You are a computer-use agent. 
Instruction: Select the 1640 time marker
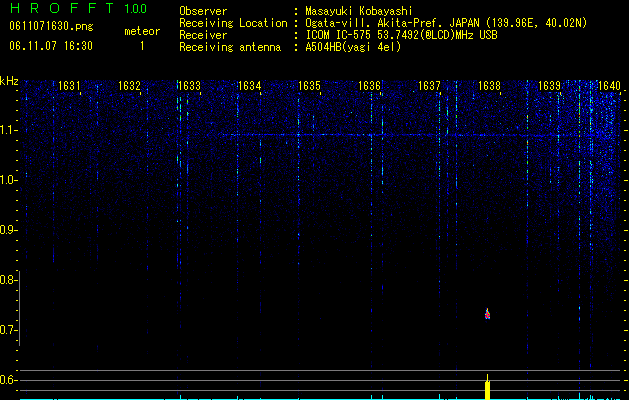[609, 86]
